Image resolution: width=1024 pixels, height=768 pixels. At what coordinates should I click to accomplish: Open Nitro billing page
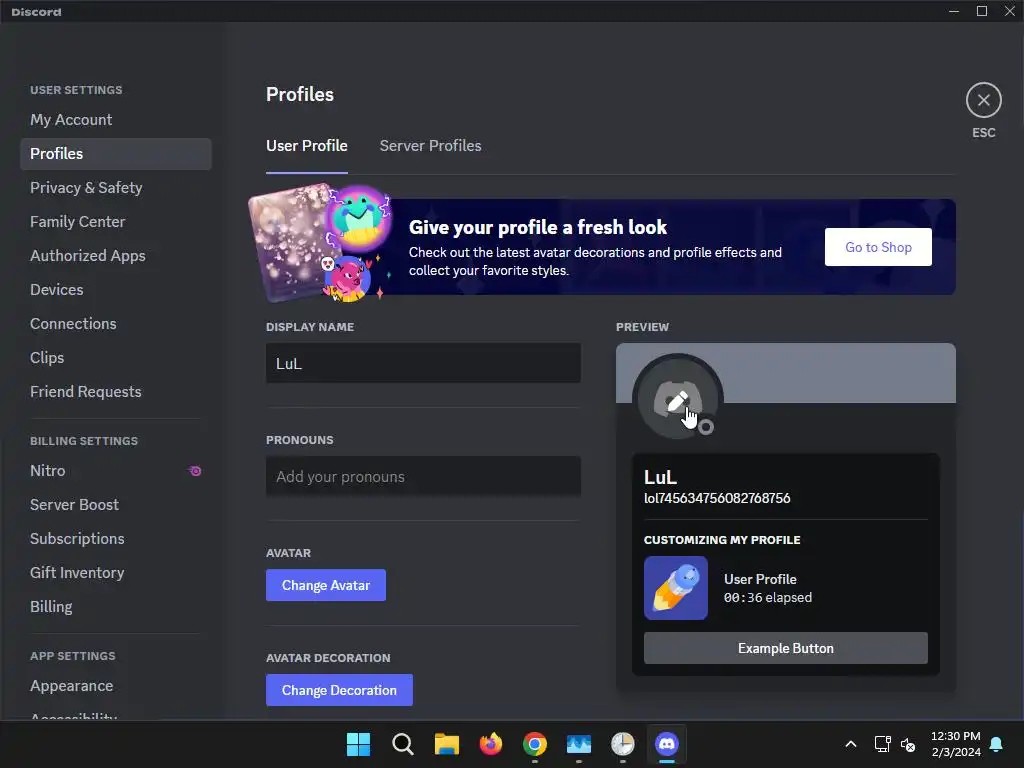pos(116,470)
